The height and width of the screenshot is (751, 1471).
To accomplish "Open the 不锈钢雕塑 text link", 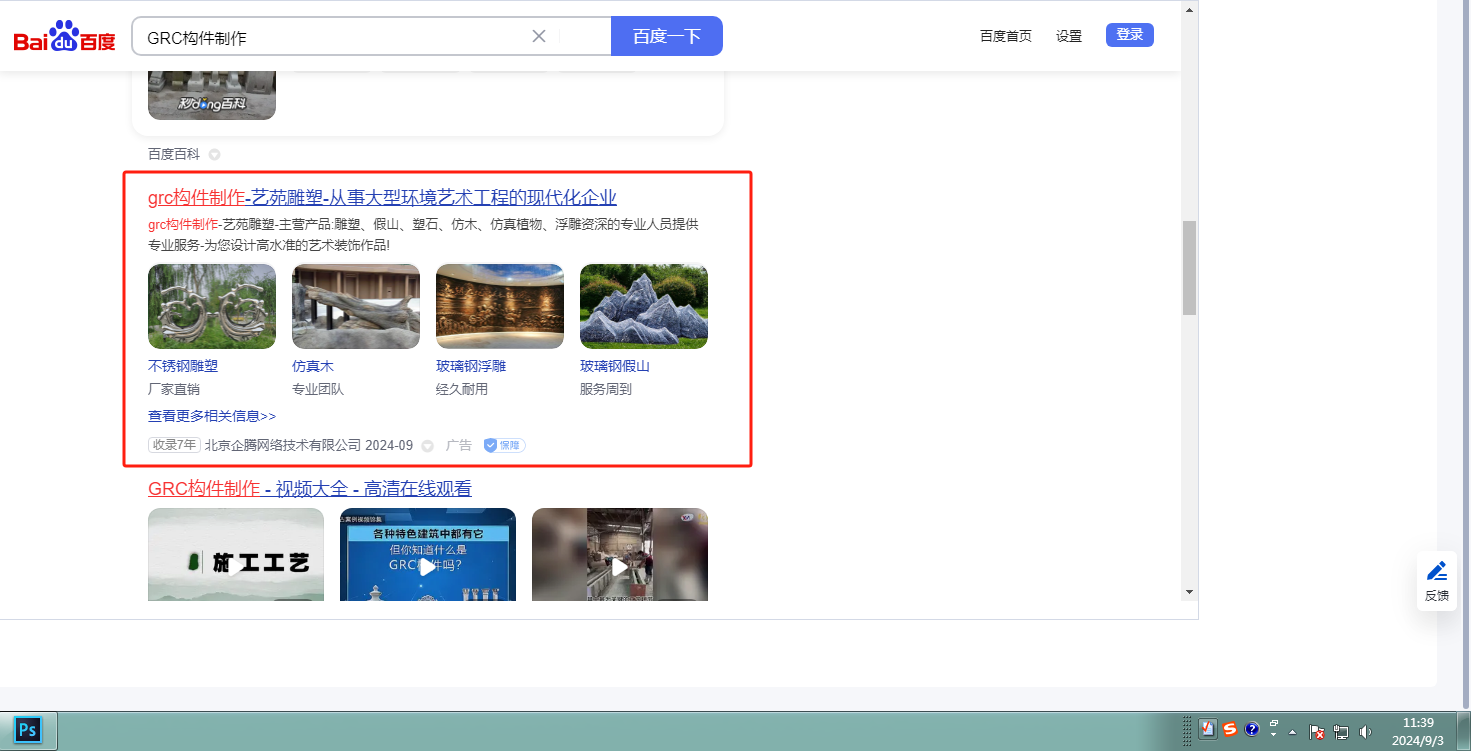I will 183,366.
